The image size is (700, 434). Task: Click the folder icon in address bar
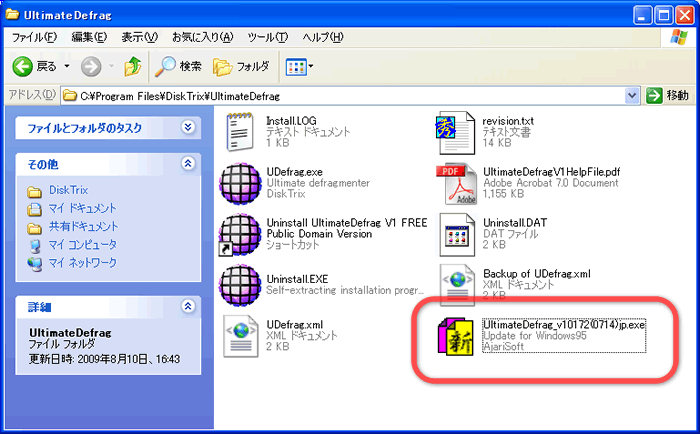69,96
